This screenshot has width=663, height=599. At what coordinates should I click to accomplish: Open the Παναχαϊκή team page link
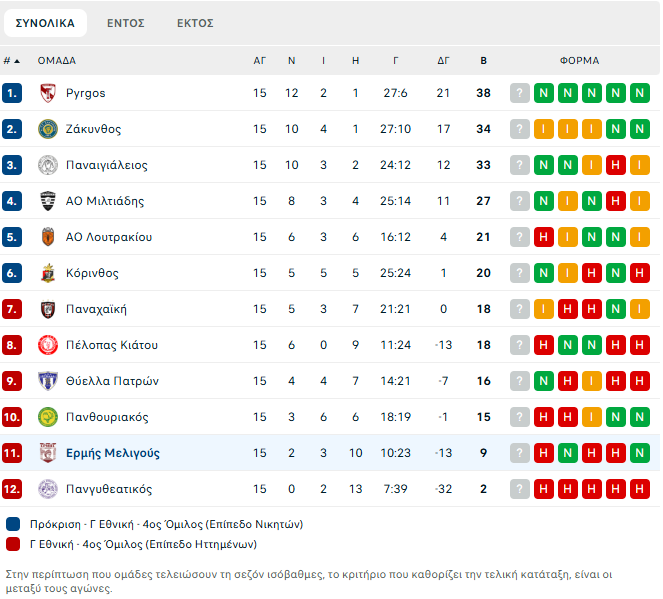96,309
